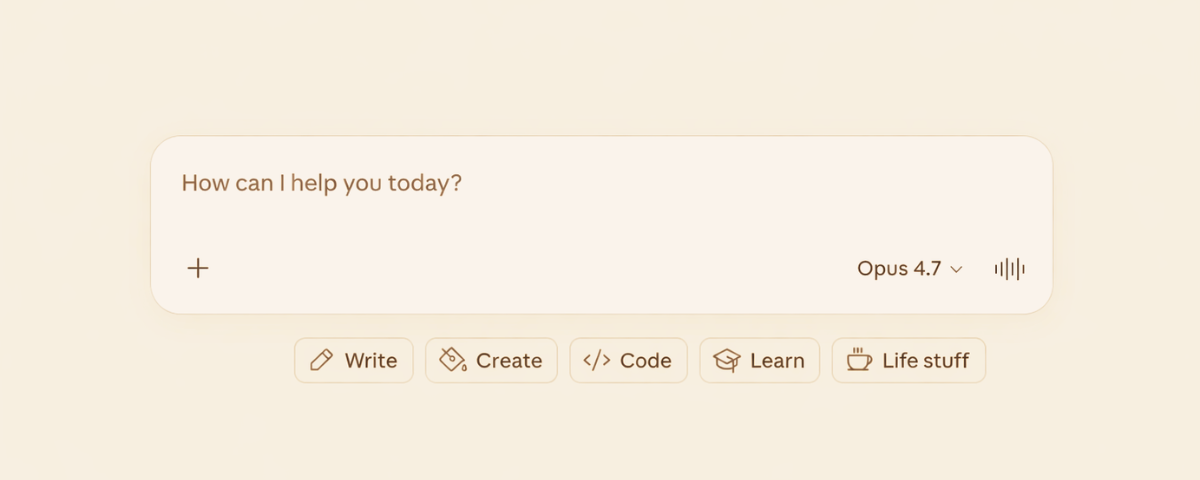The height and width of the screenshot is (480, 1200).
Task: Click the 'Learn' label text
Action: point(777,360)
